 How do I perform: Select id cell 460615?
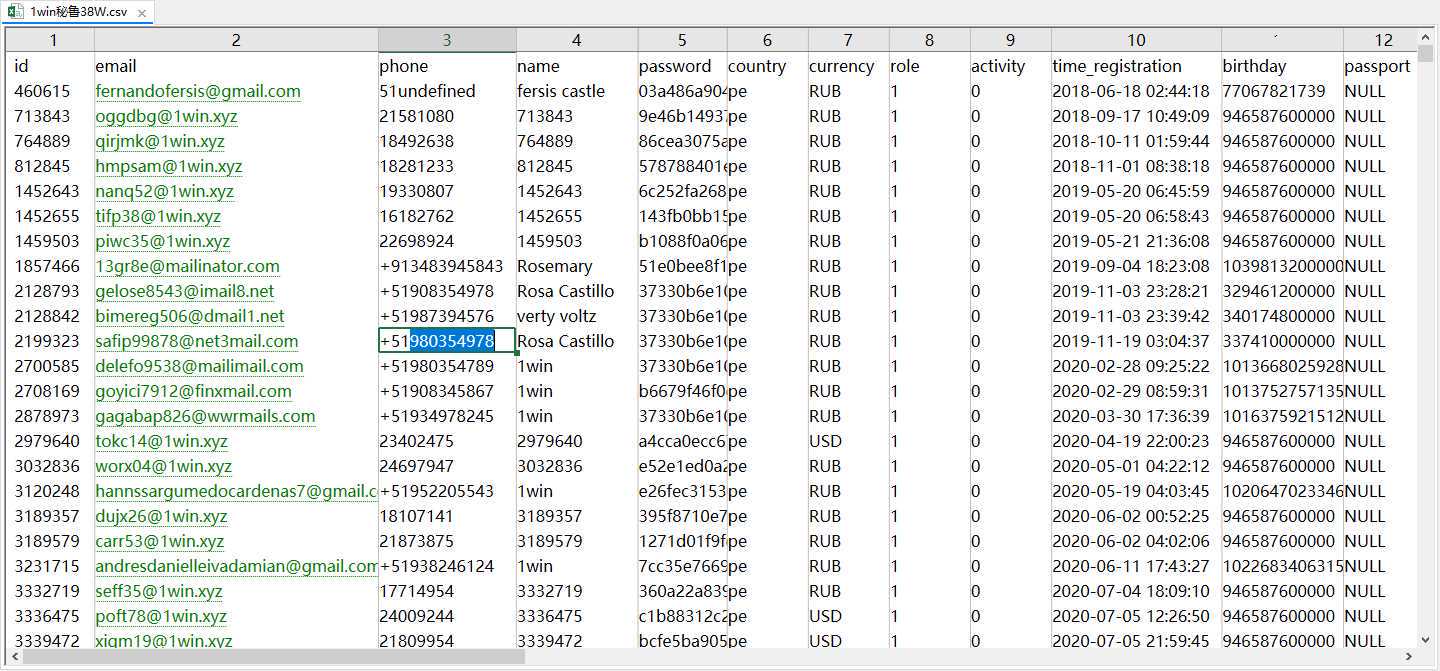pos(52,91)
